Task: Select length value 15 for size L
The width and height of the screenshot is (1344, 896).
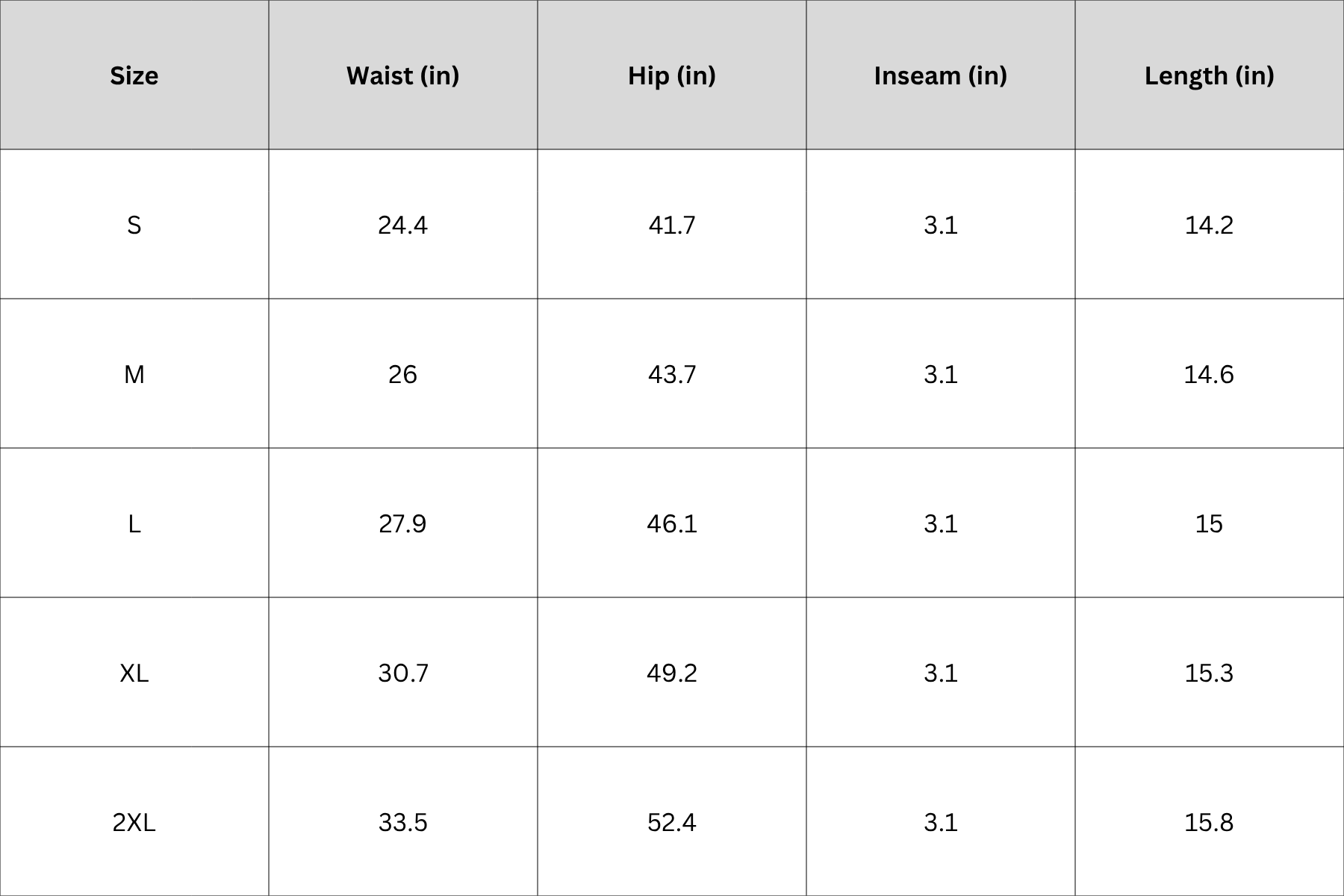Action: [1210, 523]
